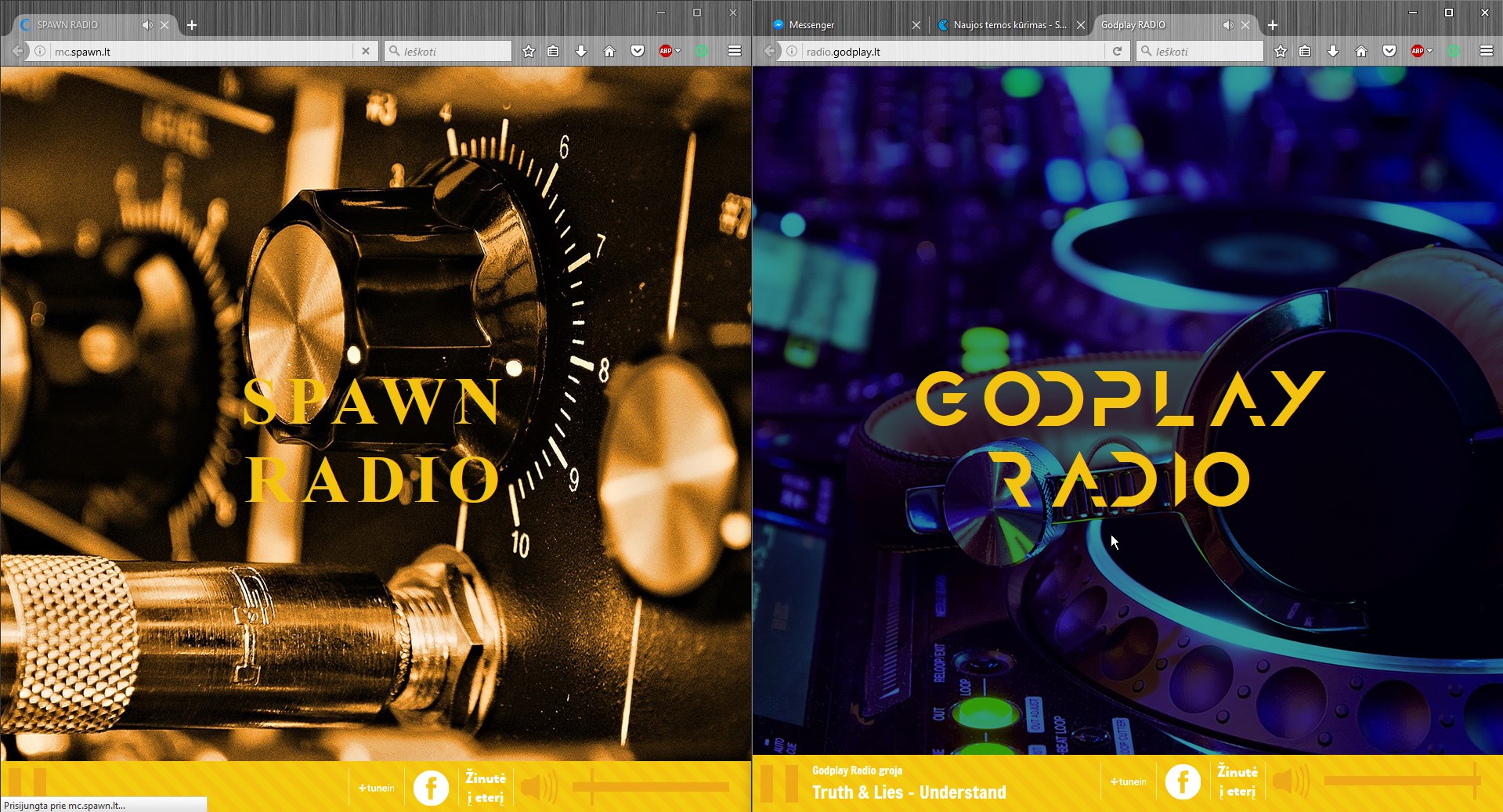This screenshot has height=812, width=1503.
Task: Expand the Adblock Plus dropdown arrow in the right window
Action: [1430, 51]
